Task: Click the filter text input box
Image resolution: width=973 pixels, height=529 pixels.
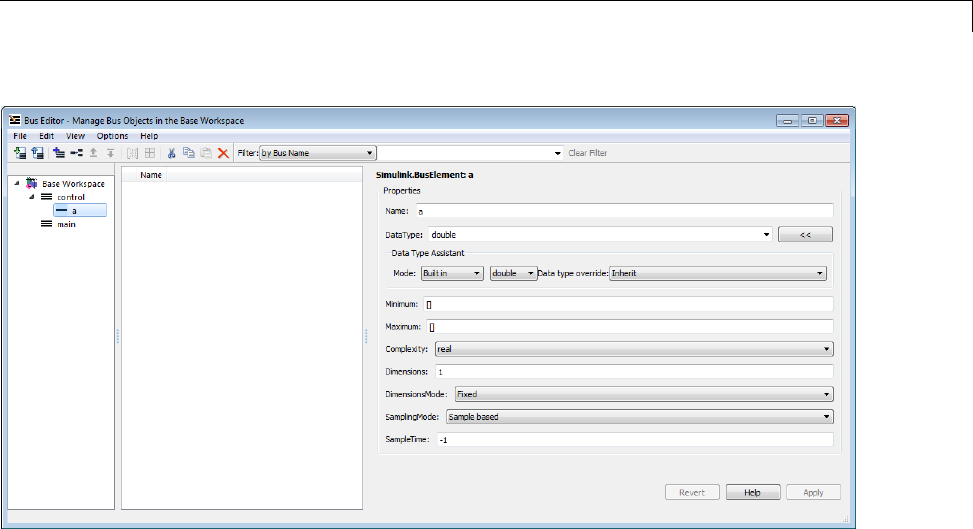Action: pos(464,153)
